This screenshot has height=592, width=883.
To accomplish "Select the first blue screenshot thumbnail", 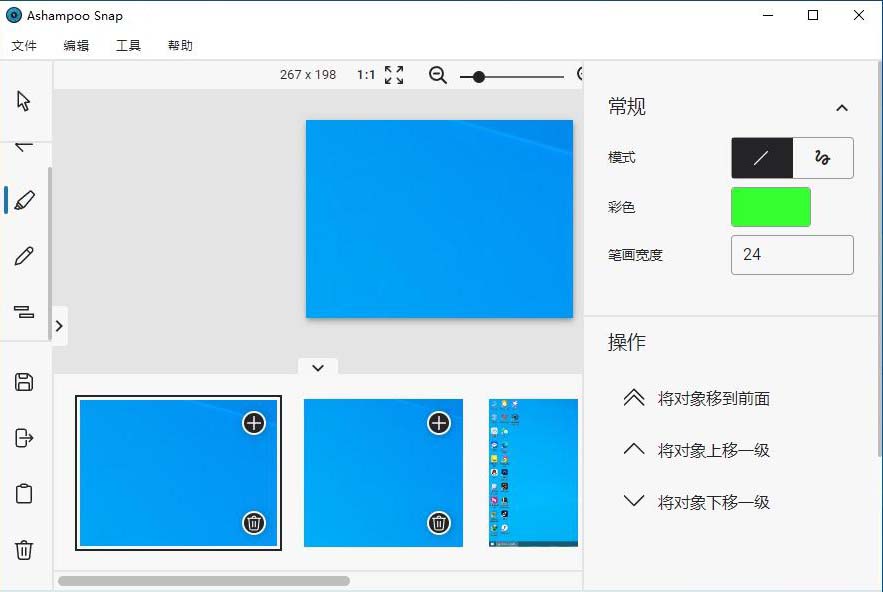I will point(179,473).
